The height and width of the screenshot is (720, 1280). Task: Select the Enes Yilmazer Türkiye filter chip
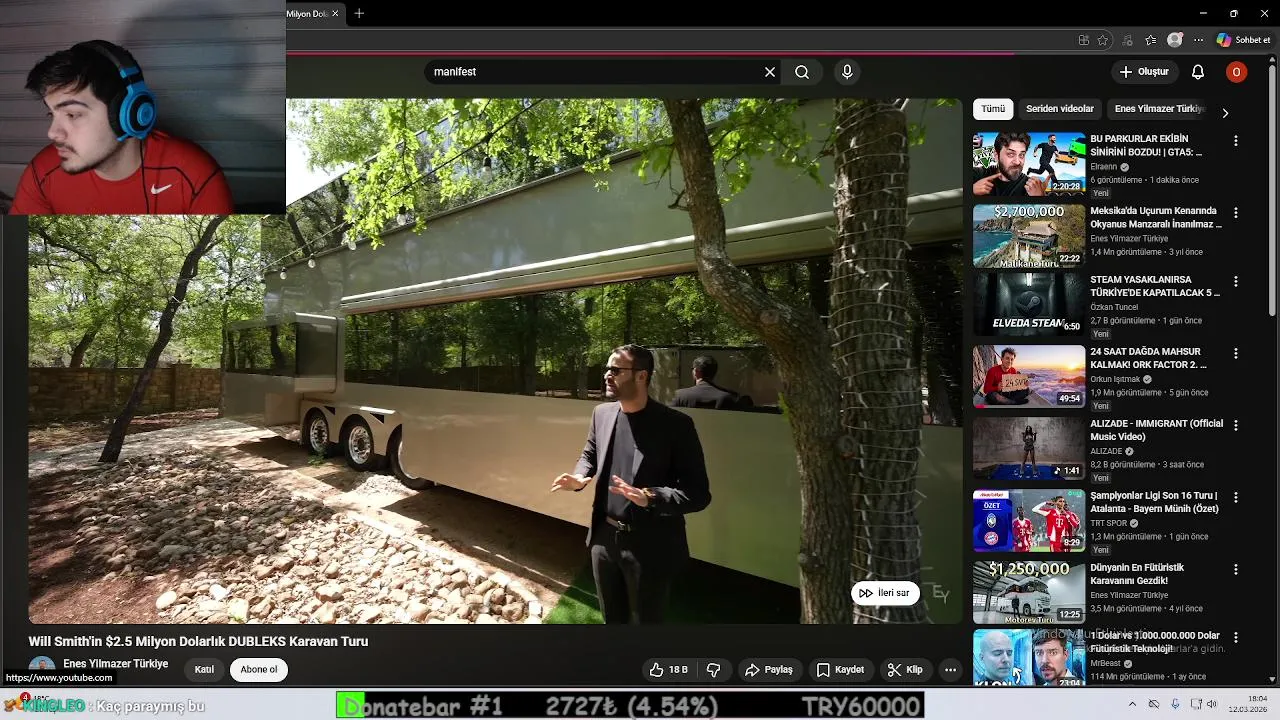1158,109
